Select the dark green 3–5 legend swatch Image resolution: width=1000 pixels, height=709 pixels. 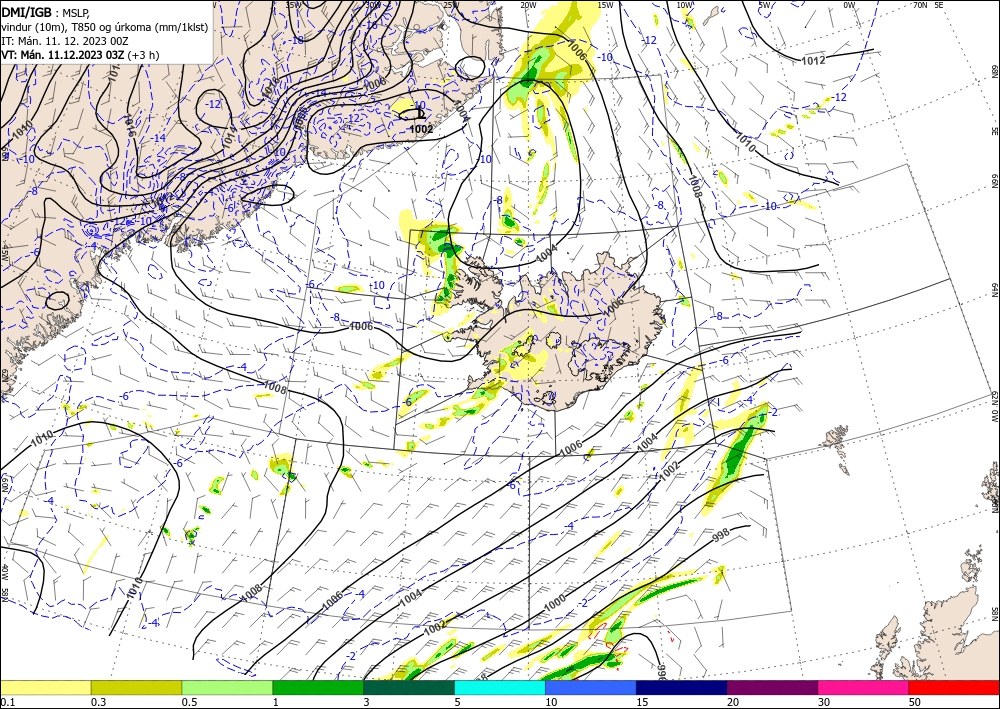409,687
